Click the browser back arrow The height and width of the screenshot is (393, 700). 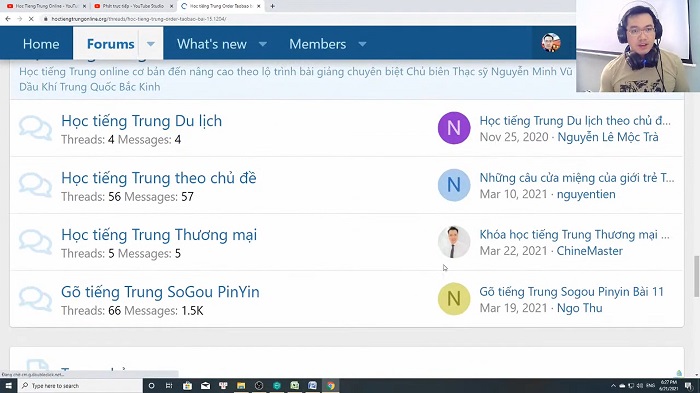coord(8,19)
